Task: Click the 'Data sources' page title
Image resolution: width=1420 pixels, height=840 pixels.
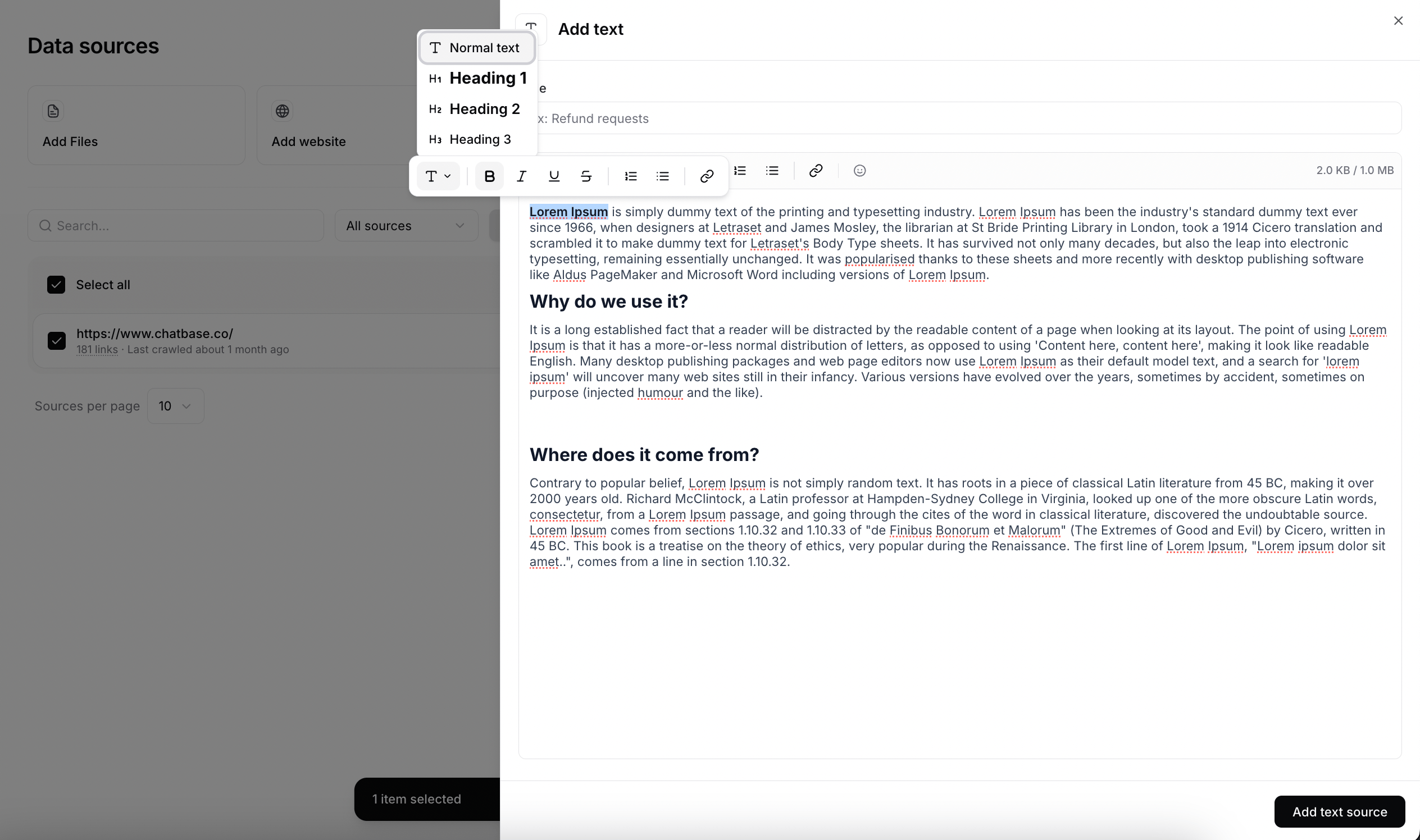Action: [x=93, y=46]
